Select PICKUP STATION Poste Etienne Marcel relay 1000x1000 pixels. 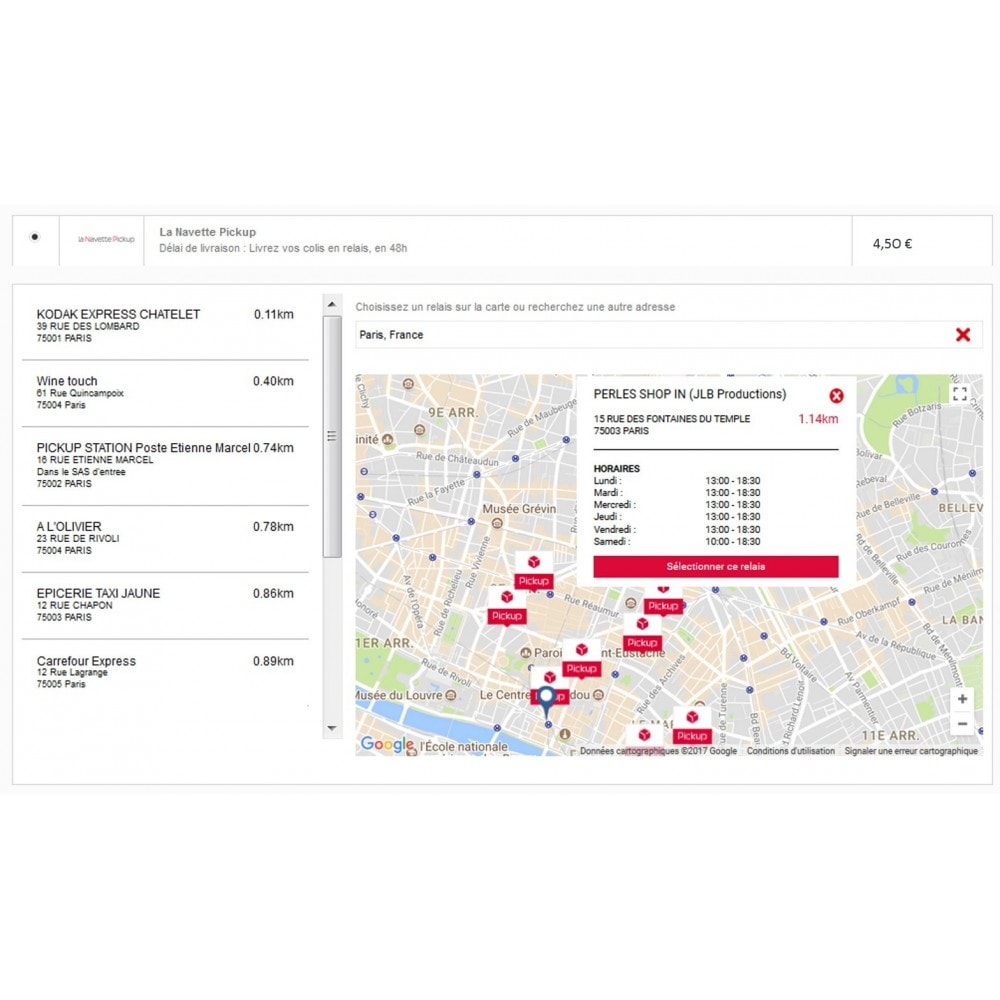[165, 466]
